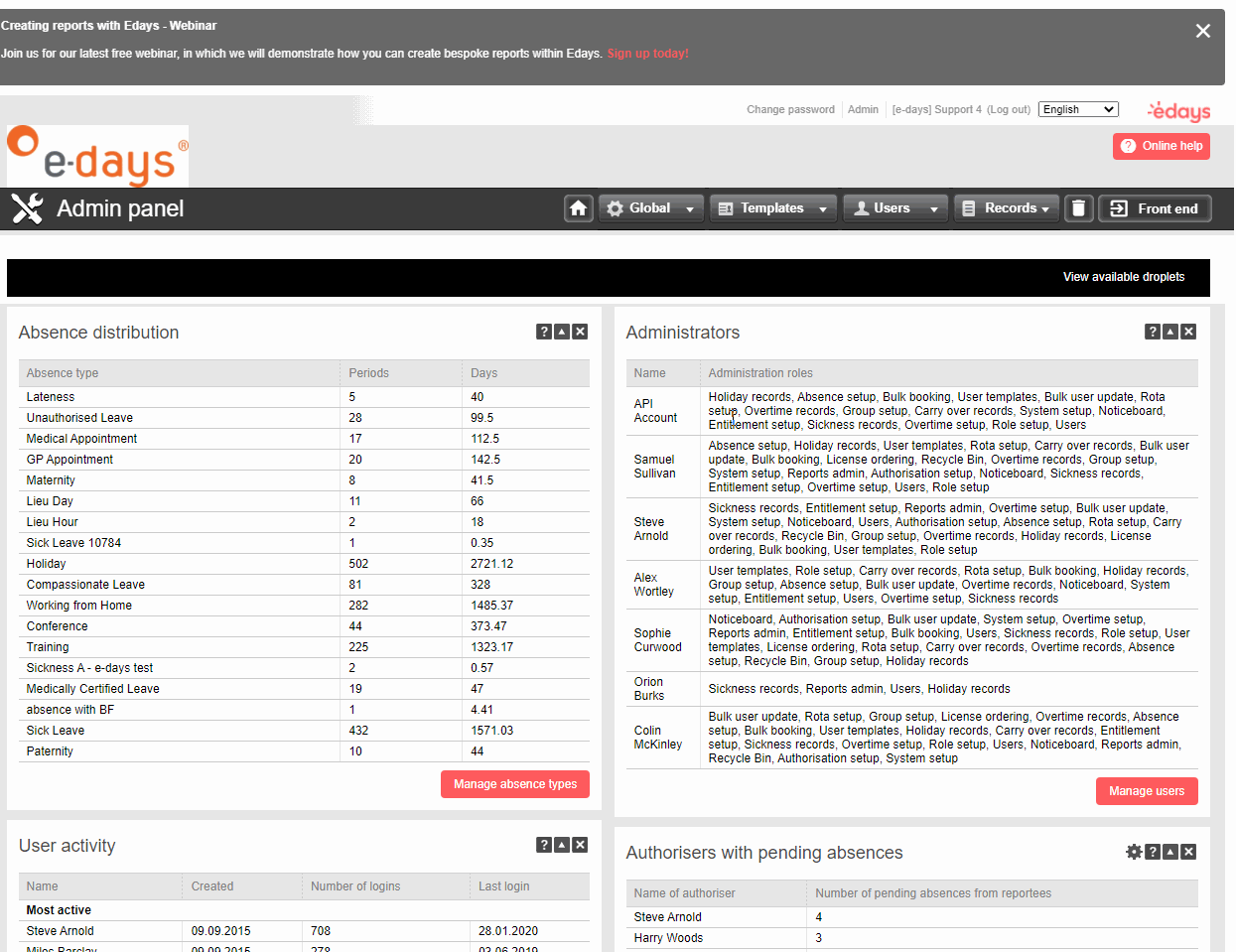Viewport: 1236px width, 952px height.
Task: Switch to Front end view
Action: pos(1155,208)
